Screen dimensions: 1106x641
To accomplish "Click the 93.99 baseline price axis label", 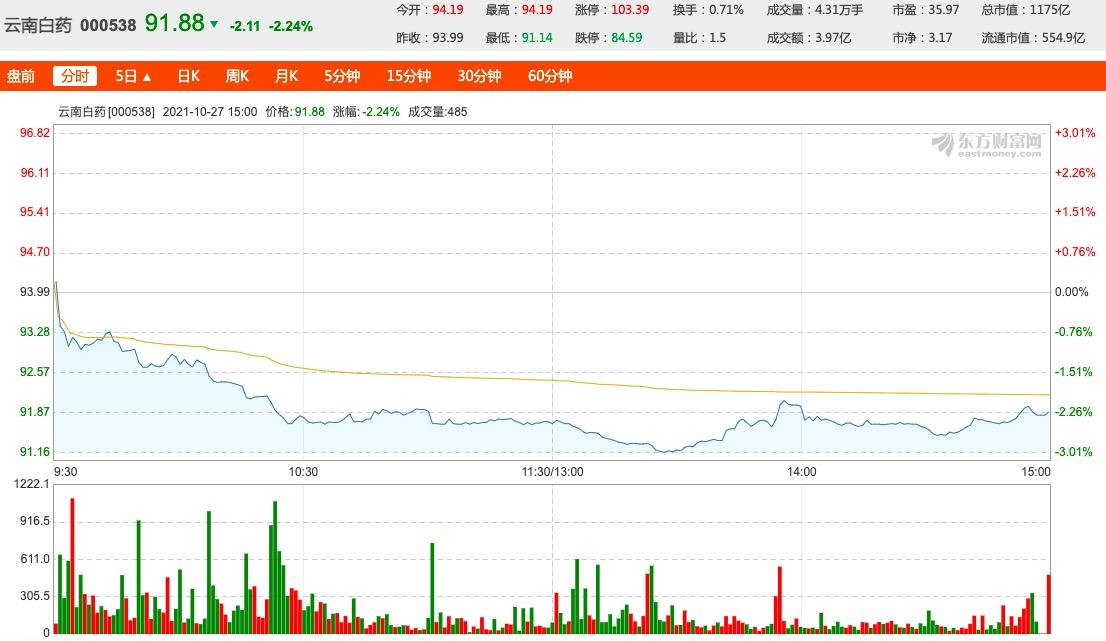I will point(35,292).
